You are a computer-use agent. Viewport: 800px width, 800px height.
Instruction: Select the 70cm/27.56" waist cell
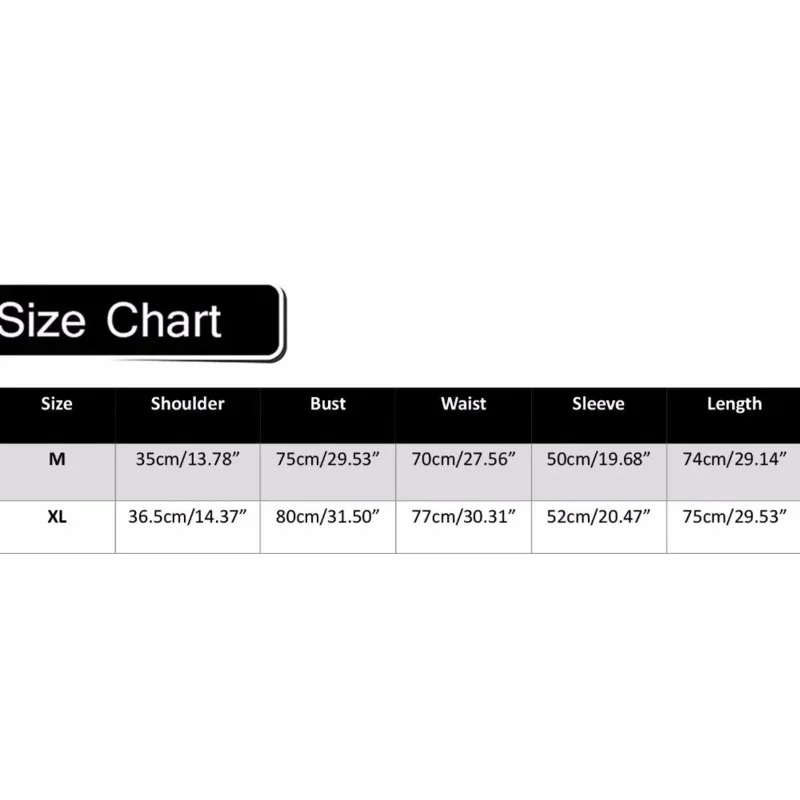point(464,461)
